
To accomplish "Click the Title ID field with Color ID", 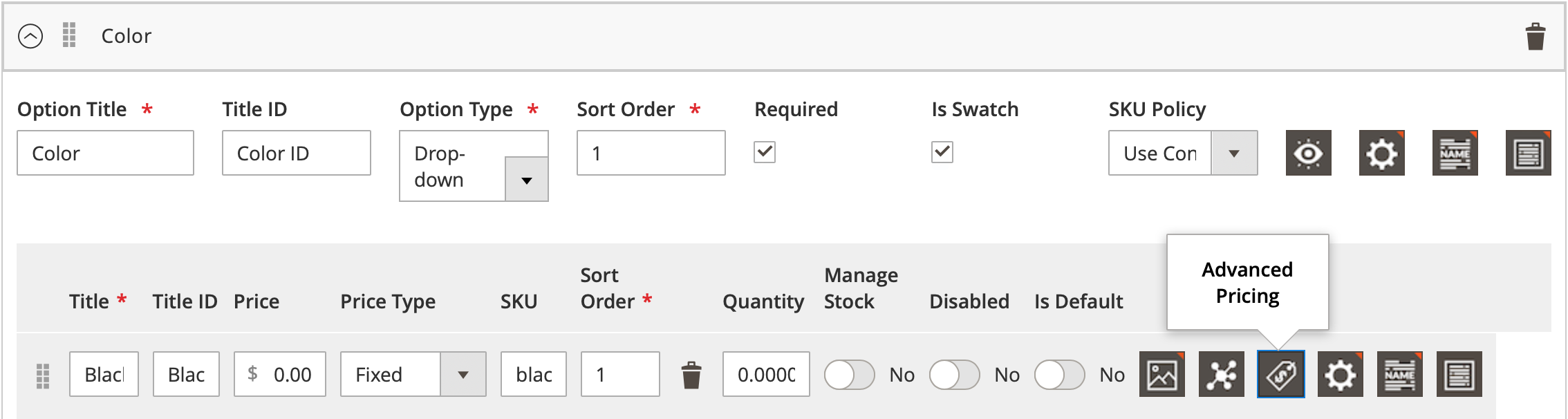I will pyautogui.click(x=296, y=153).
